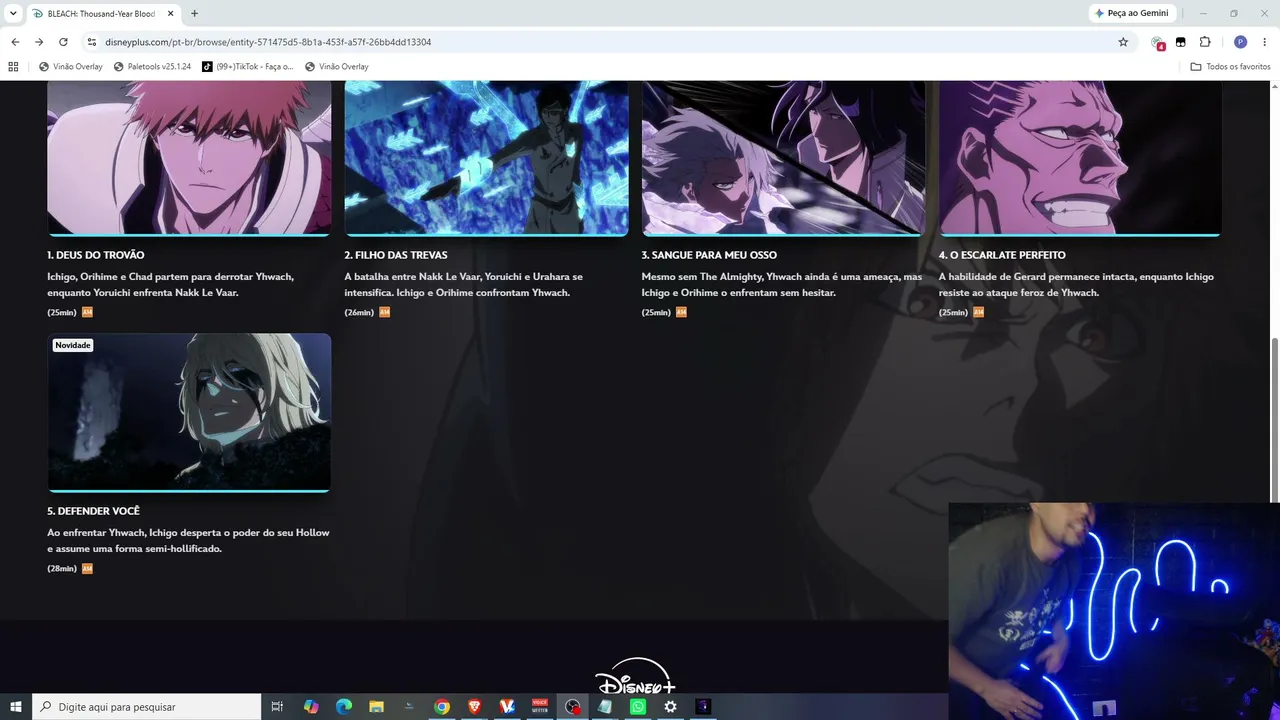The image size is (1280, 720).
Task: Go back to the previous page
Action: click(15, 42)
